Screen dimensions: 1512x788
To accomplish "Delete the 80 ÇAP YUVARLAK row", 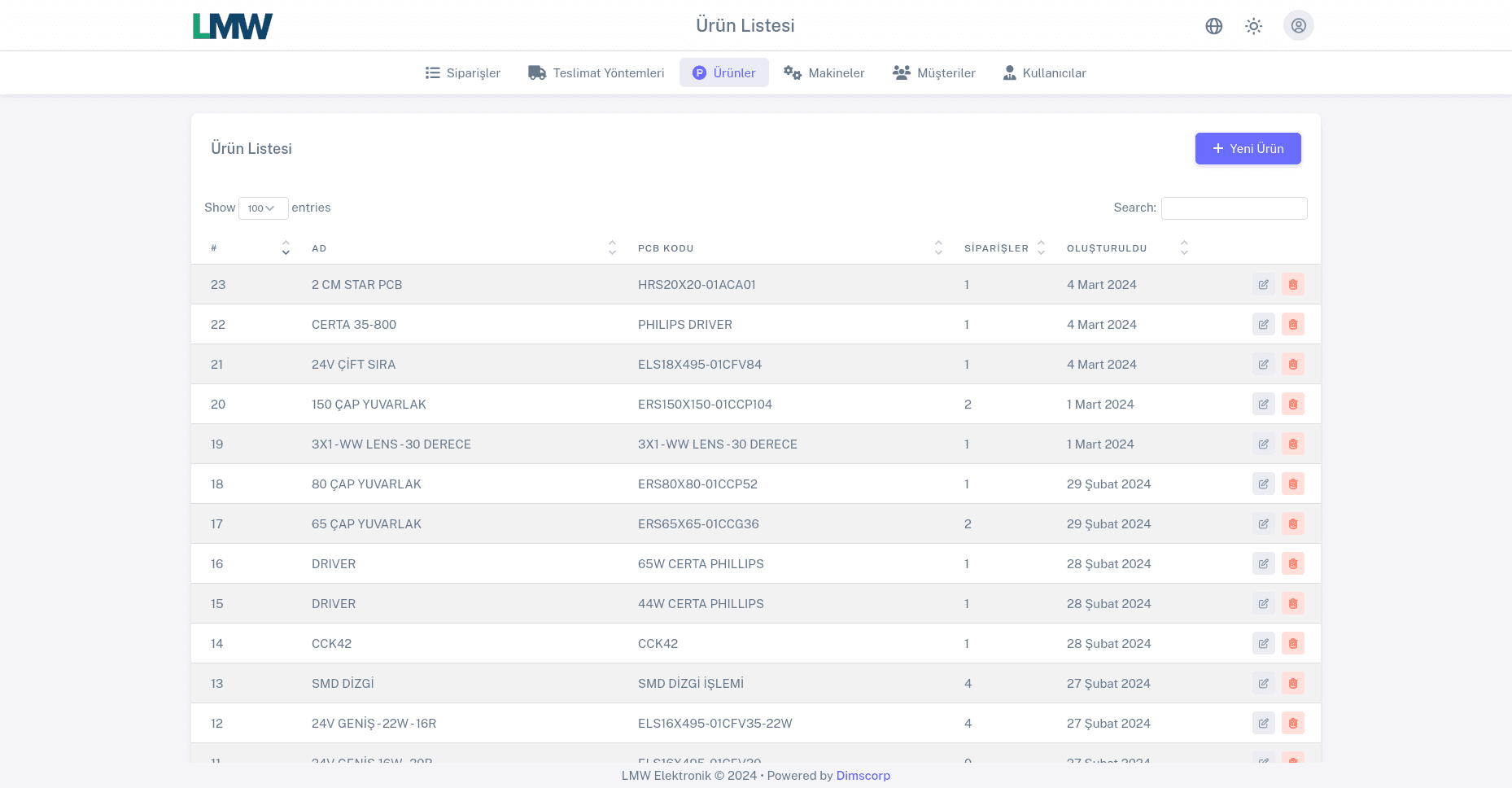I will pos(1292,484).
